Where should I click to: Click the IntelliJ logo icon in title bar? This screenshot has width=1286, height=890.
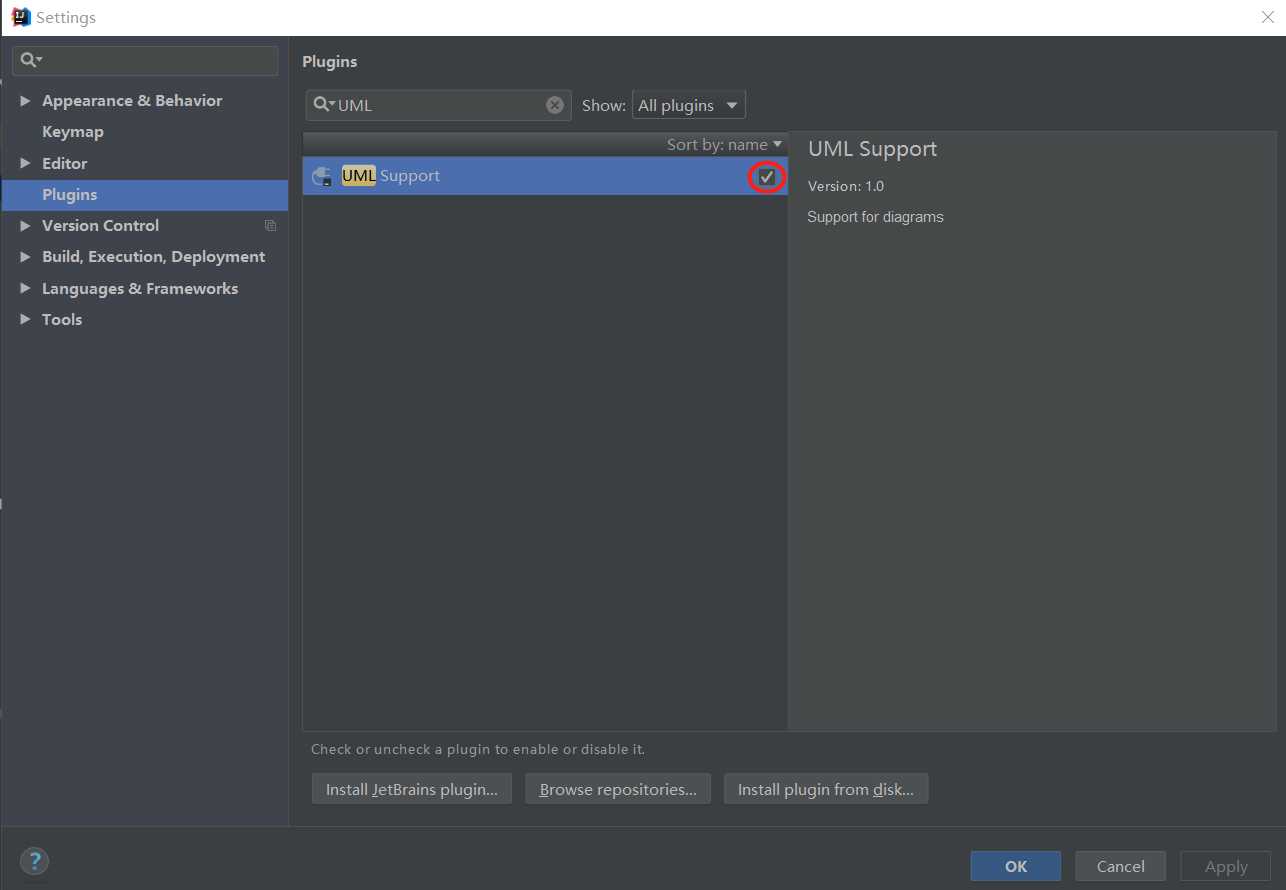pos(20,17)
